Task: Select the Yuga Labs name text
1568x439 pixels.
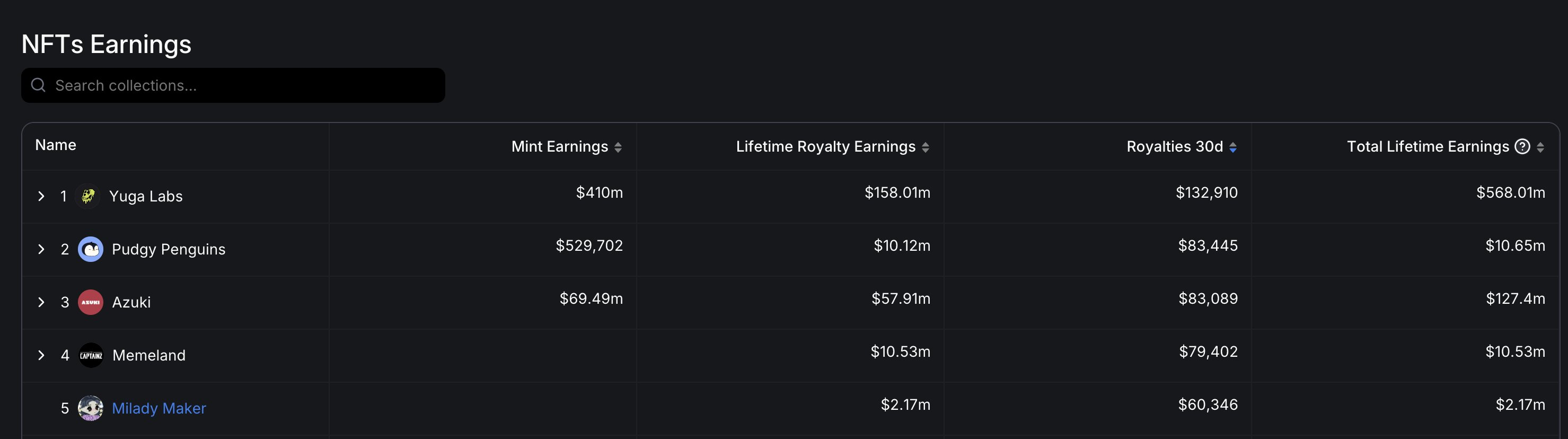Action: coord(145,196)
